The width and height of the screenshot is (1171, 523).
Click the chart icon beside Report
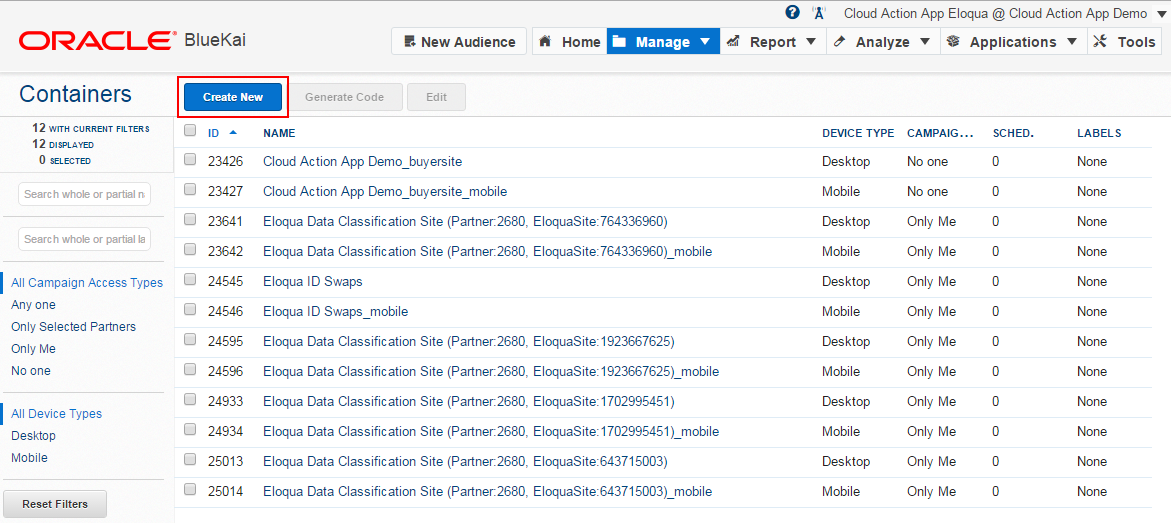(733, 42)
